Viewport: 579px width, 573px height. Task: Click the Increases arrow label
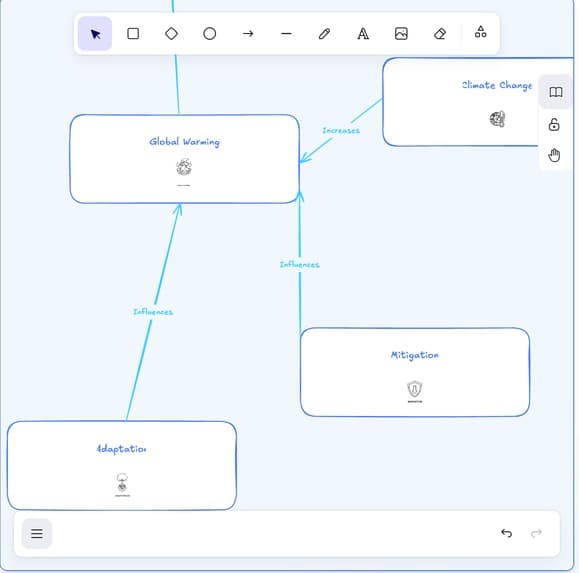click(x=341, y=131)
